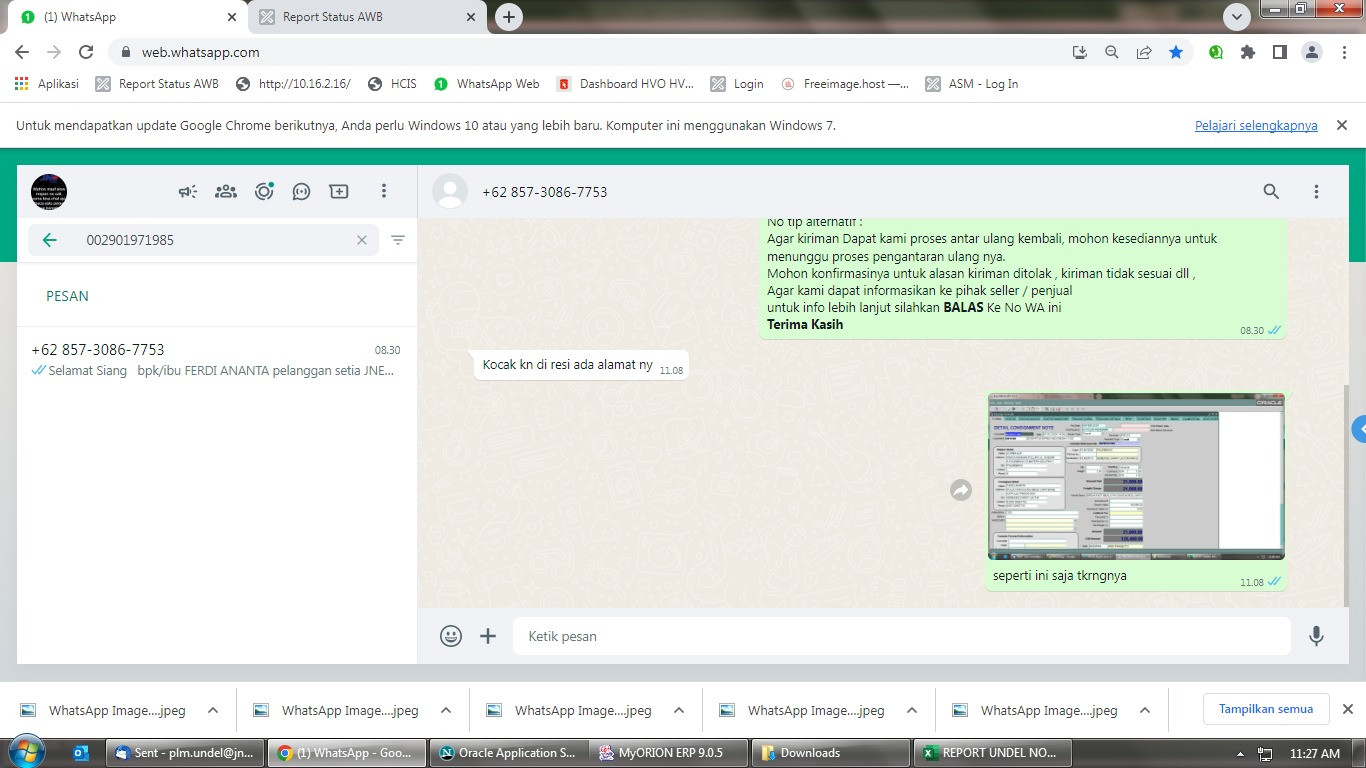The height and width of the screenshot is (768, 1366).
Task: Toggle the Chrome side panel icon
Action: (x=1280, y=52)
